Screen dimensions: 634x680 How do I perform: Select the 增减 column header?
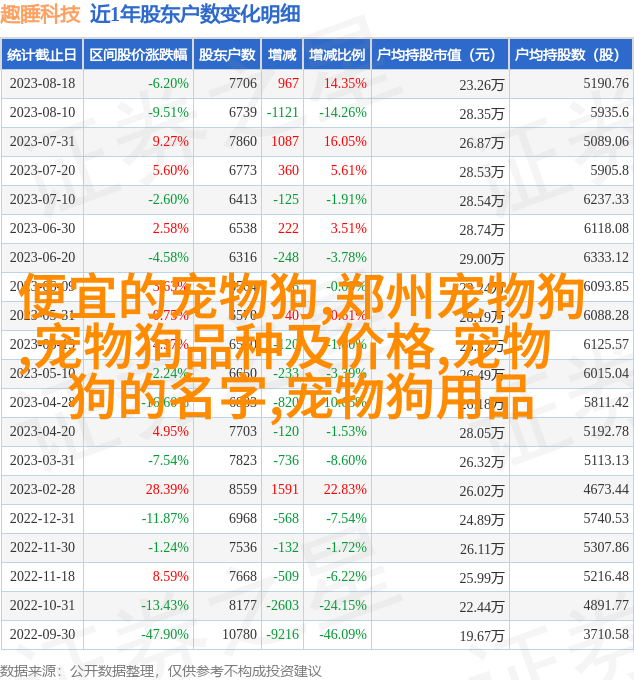[x=282, y=55]
